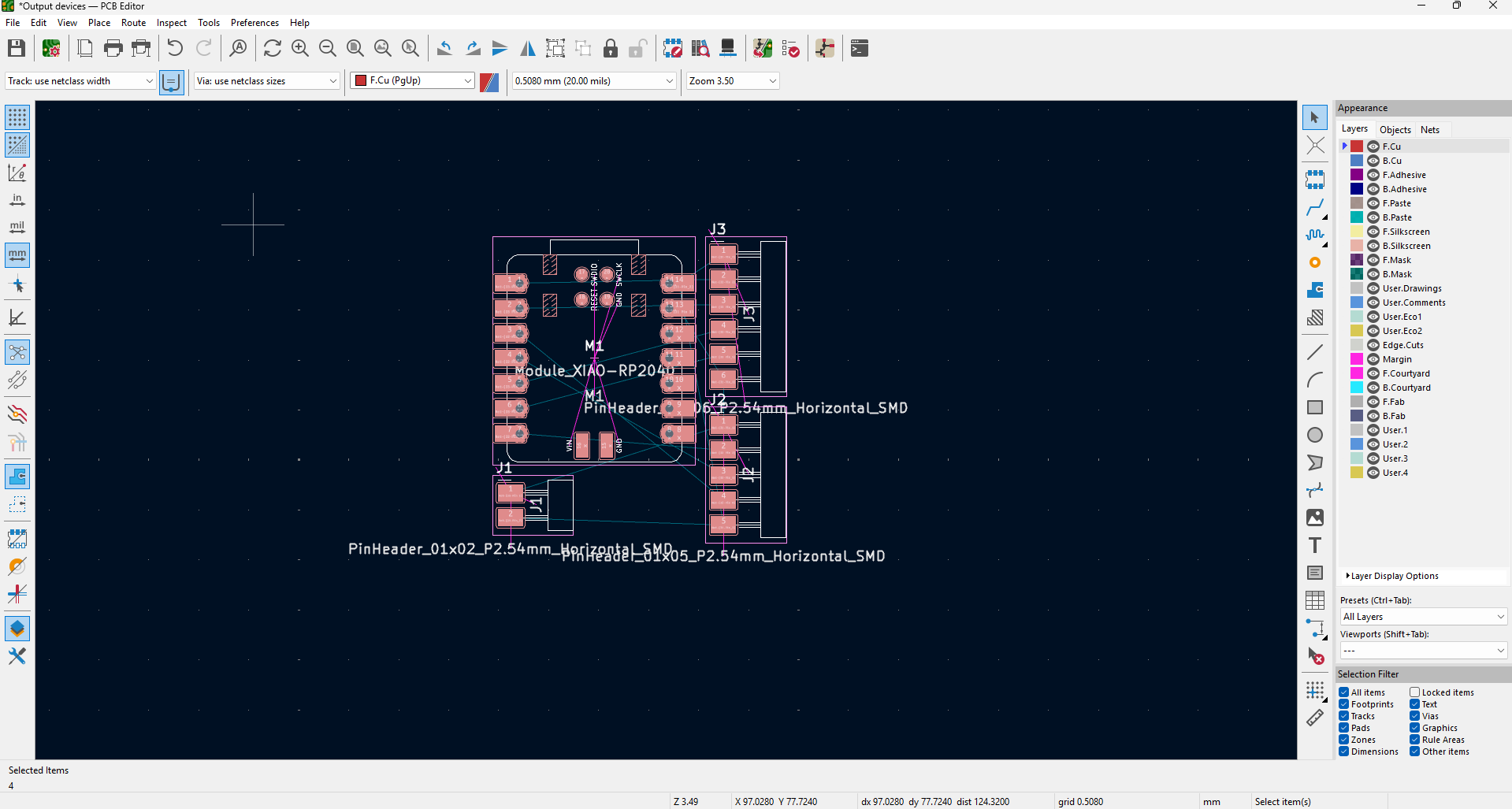This screenshot has height=809, width=1512.
Task: Switch to Objects tab
Action: 1395,130
